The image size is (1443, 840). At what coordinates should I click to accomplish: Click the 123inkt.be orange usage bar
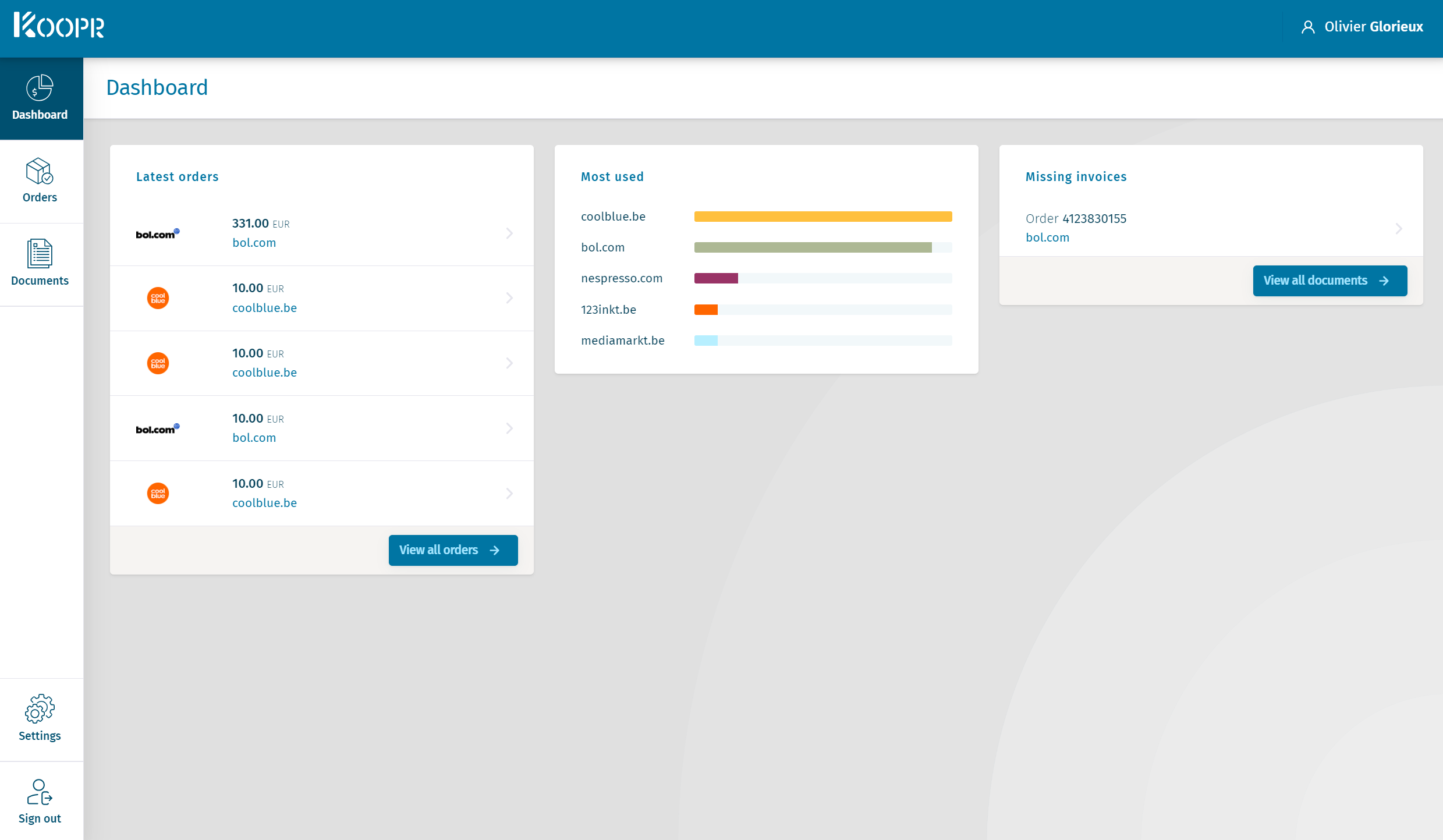706,310
